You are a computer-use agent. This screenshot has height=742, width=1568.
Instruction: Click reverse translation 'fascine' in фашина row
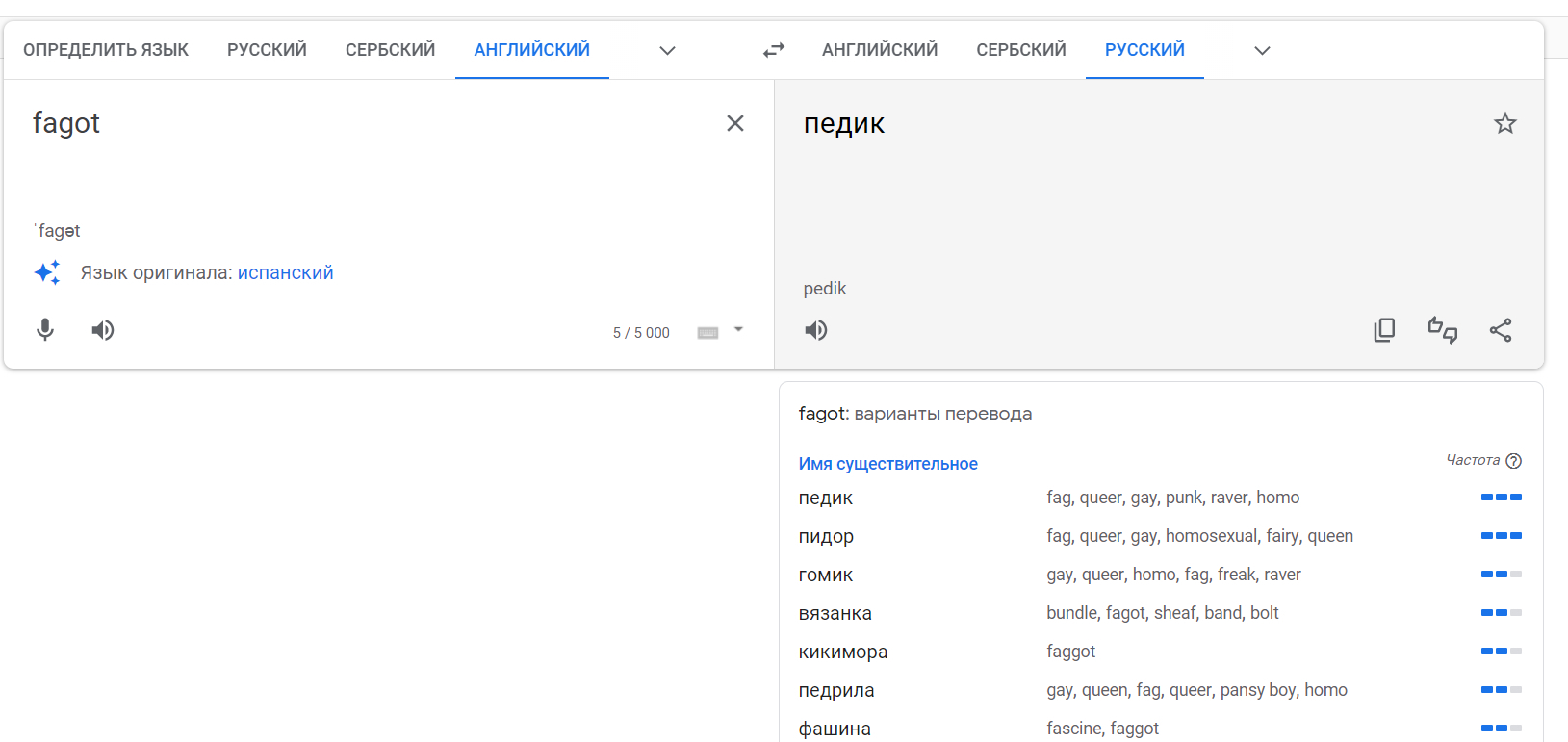[x=1073, y=729]
